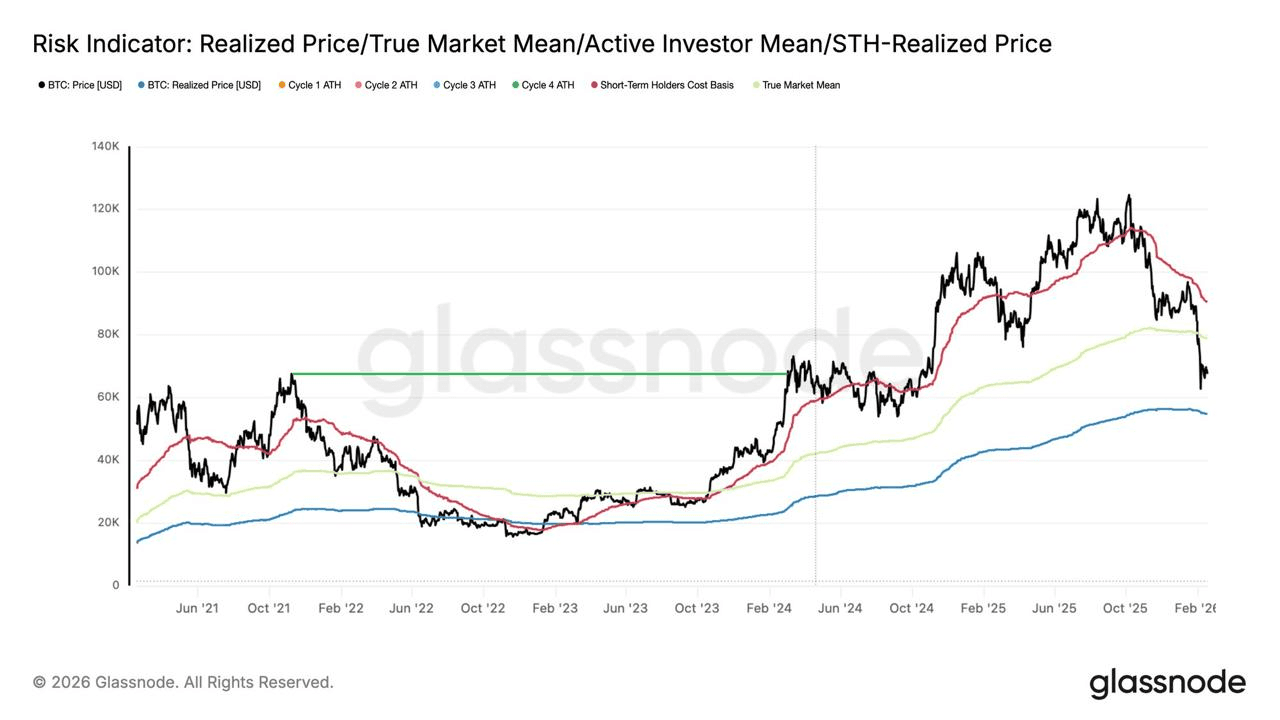1280x720 pixels.
Task: Click the pink Cycle 2 ATH dot
Action: [x=358, y=86]
